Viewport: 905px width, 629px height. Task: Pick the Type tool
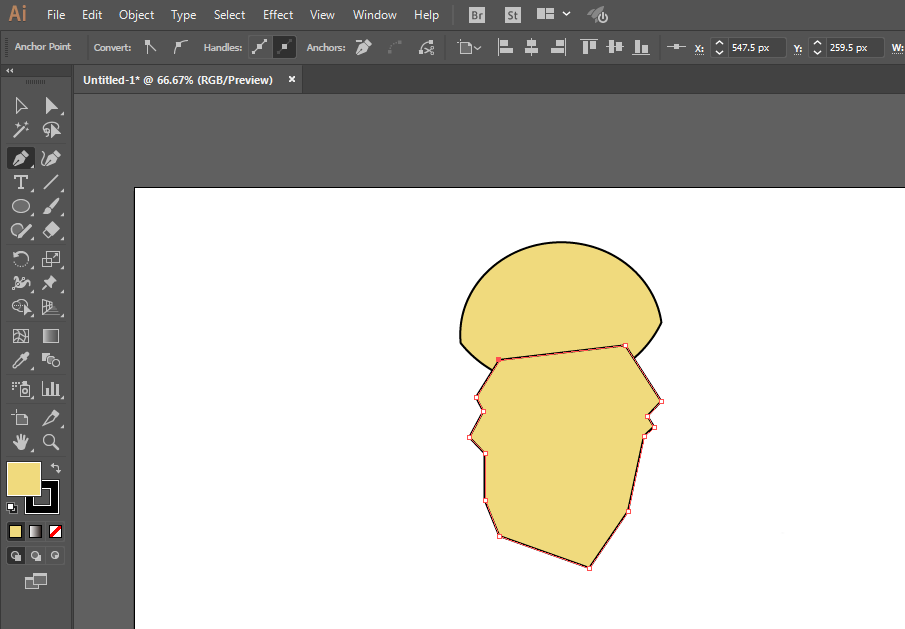pyautogui.click(x=20, y=182)
